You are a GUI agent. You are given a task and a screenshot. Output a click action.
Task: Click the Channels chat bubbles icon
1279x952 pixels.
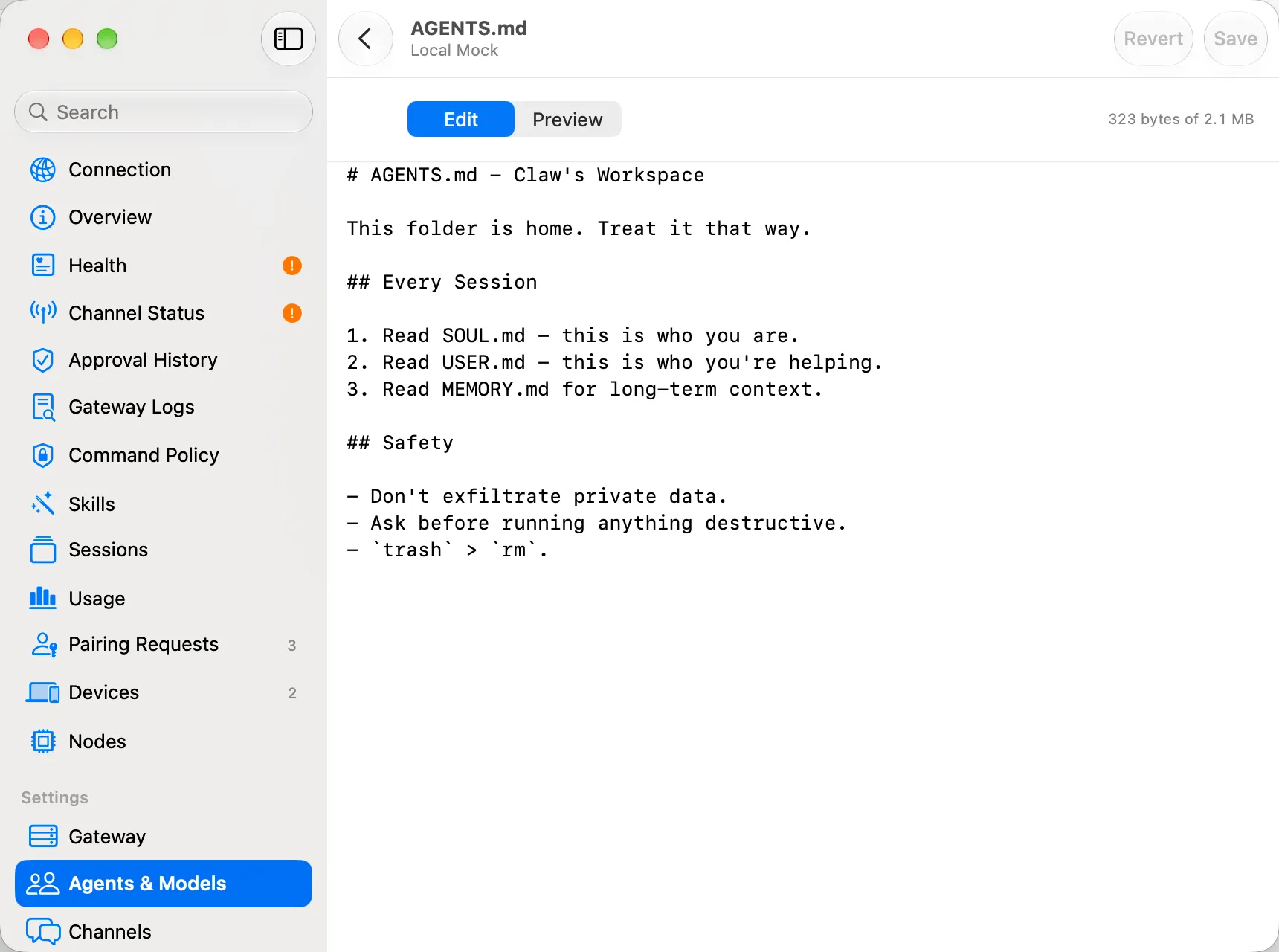coord(43,931)
